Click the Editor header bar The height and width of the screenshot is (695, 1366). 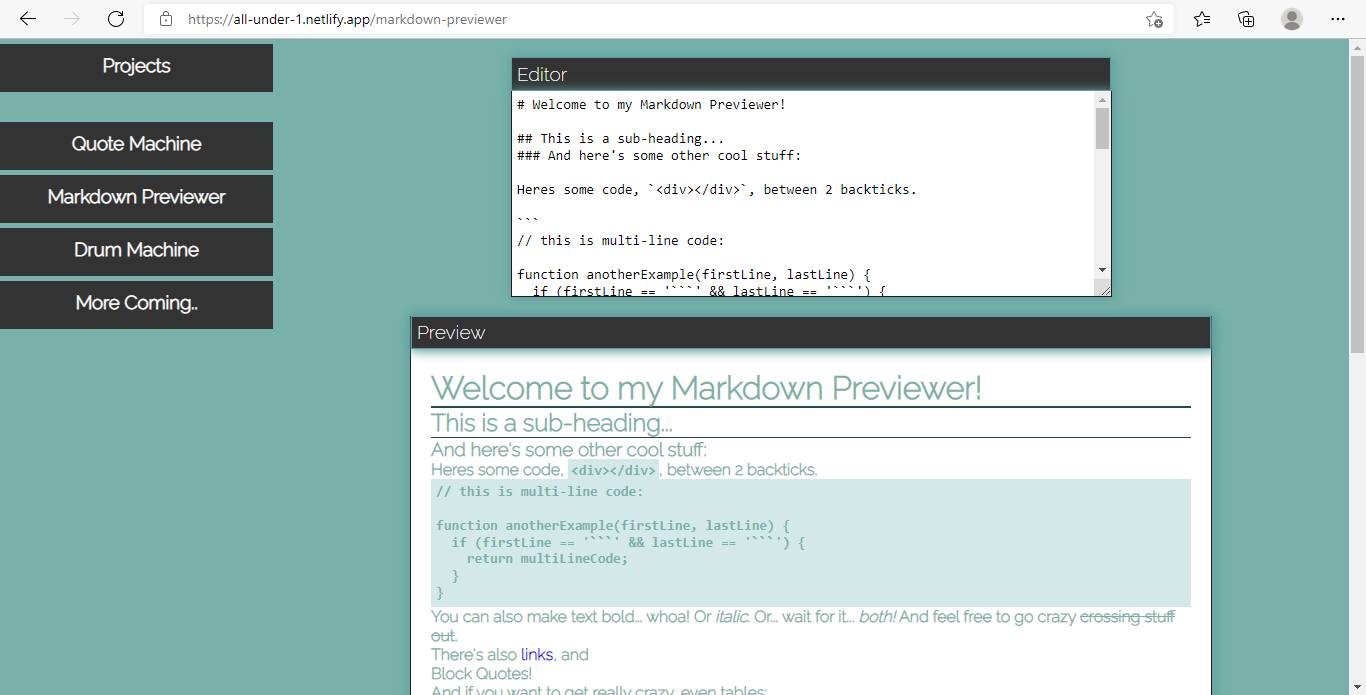(x=811, y=74)
